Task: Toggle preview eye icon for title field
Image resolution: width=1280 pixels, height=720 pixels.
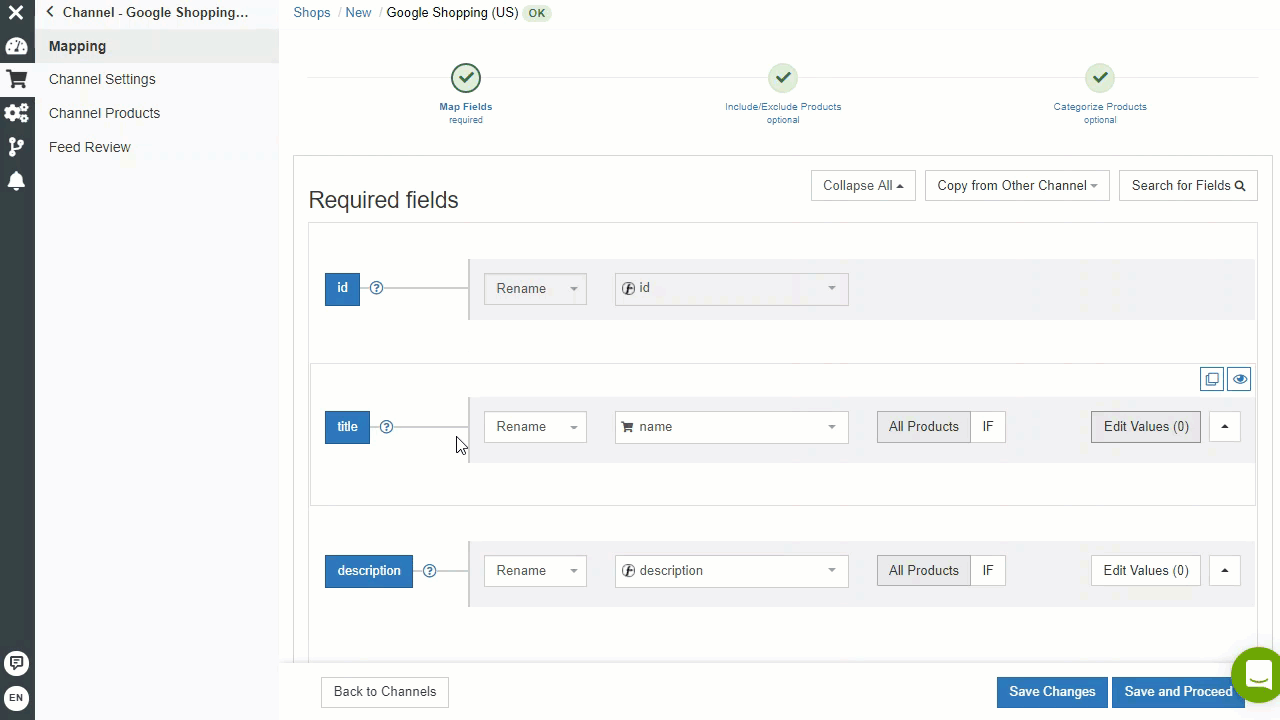Action: pyautogui.click(x=1239, y=379)
